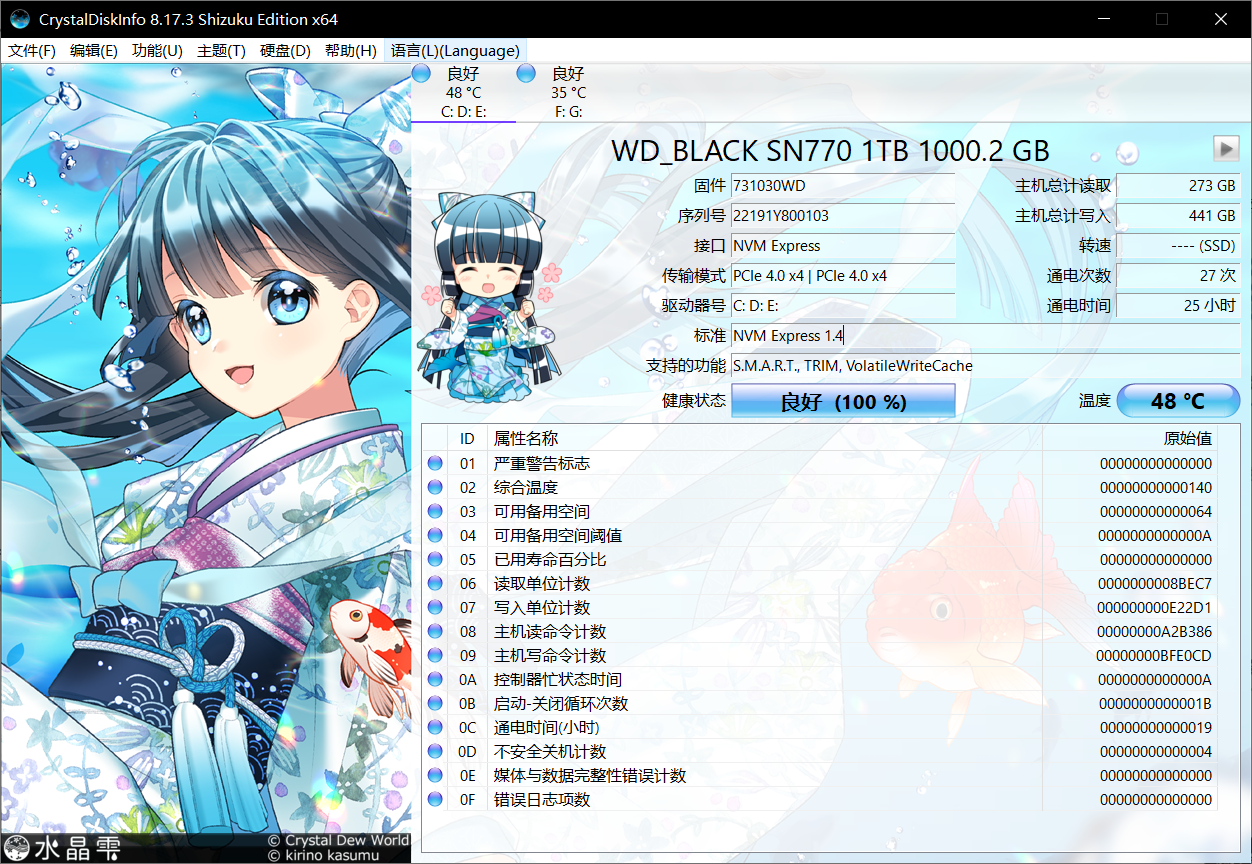Select the 已用寿命百分比 attribute row
This screenshot has width=1252, height=864.
point(820,560)
